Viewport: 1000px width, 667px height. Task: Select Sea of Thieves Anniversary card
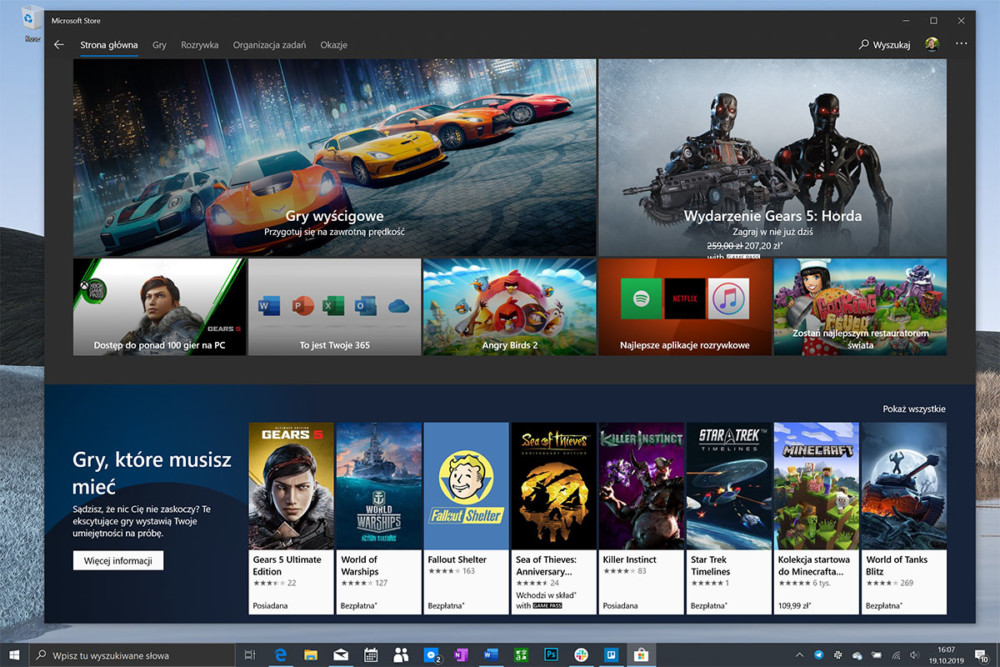(554, 518)
